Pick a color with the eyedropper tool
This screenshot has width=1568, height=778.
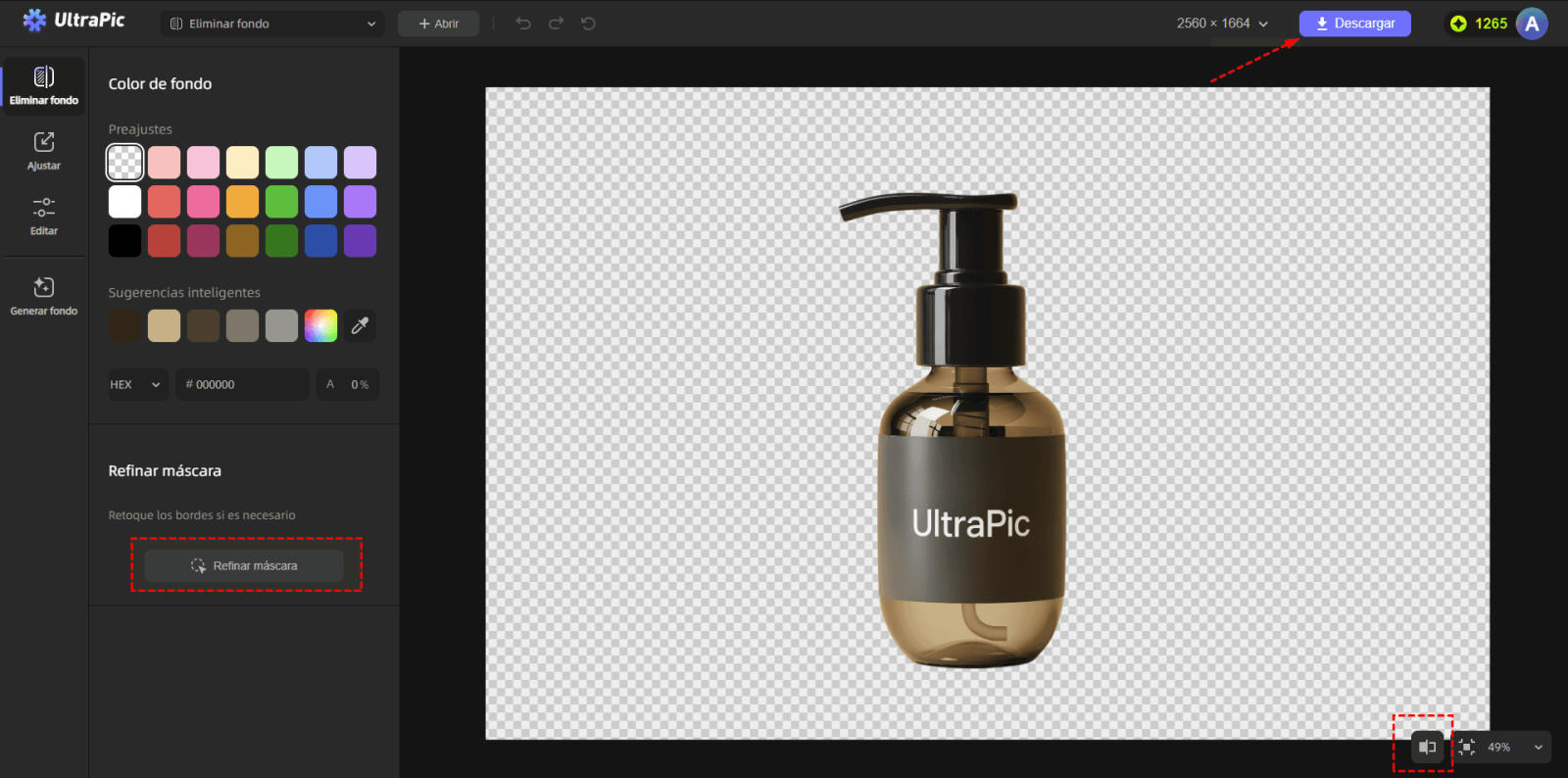(x=360, y=325)
